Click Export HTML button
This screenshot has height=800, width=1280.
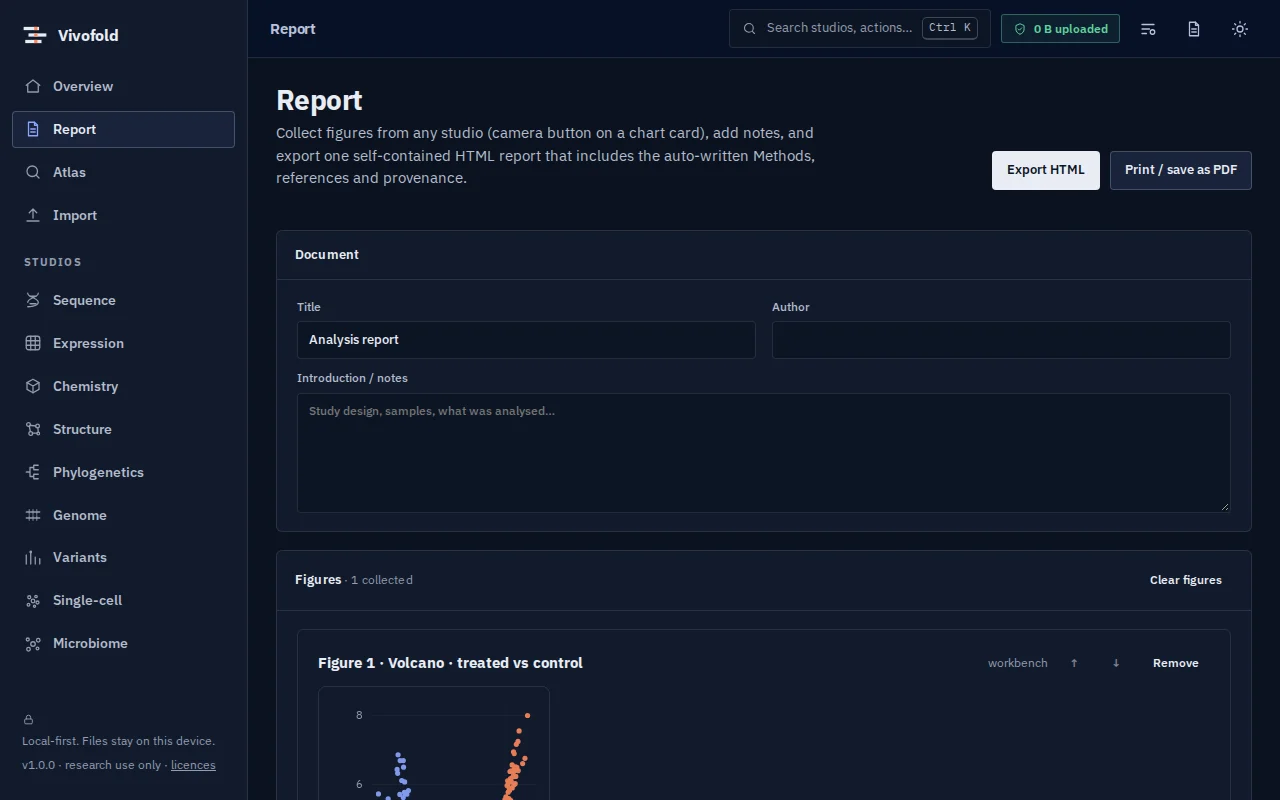[1046, 170]
